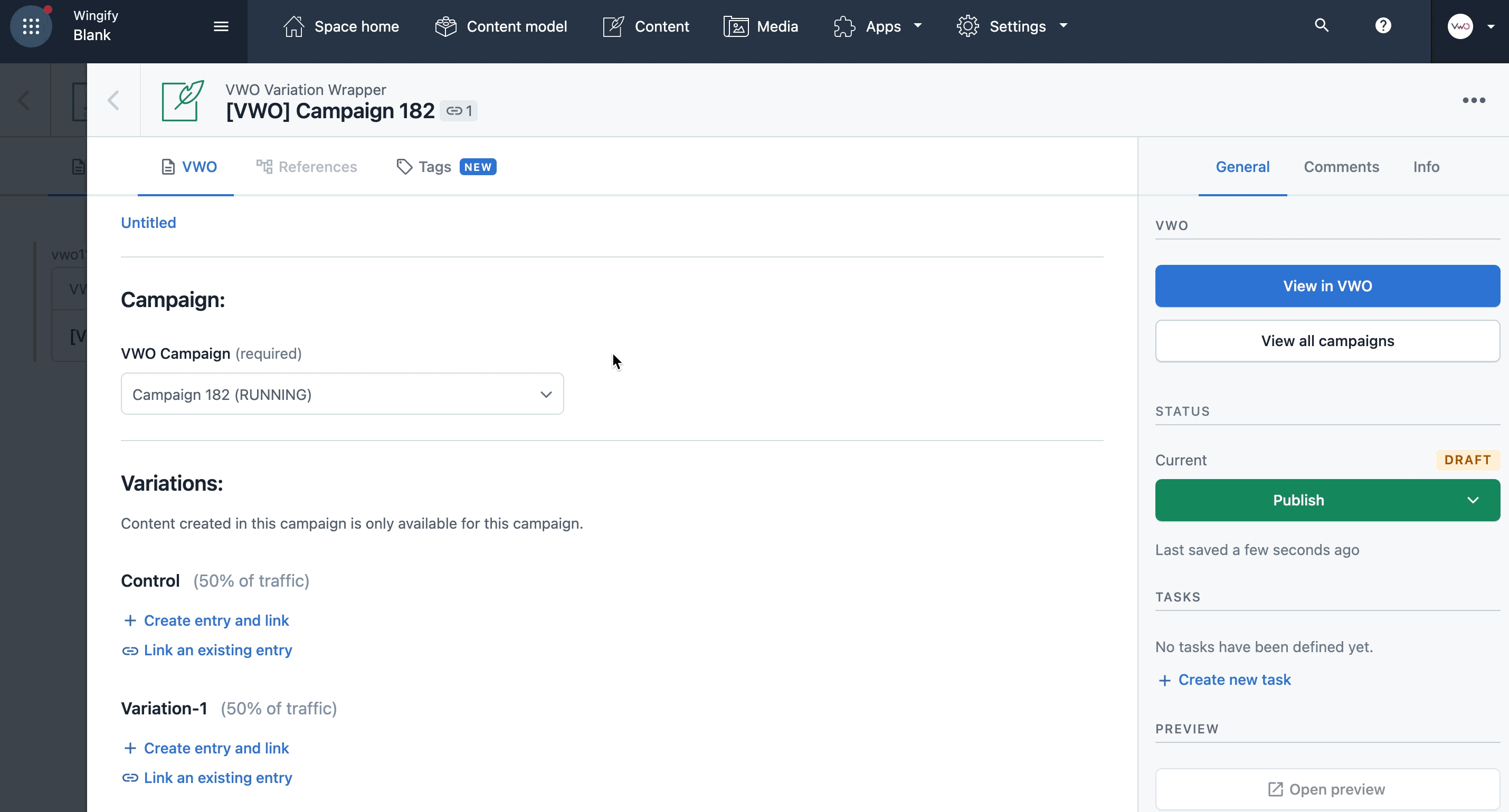Click the Untitled link
The width and height of the screenshot is (1509, 812).
pyautogui.click(x=148, y=223)
